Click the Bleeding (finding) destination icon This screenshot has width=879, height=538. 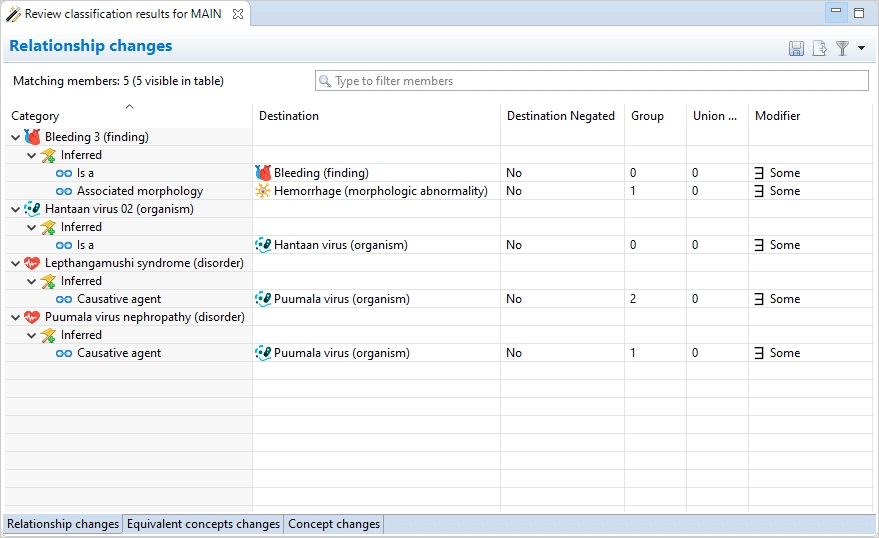264,173
